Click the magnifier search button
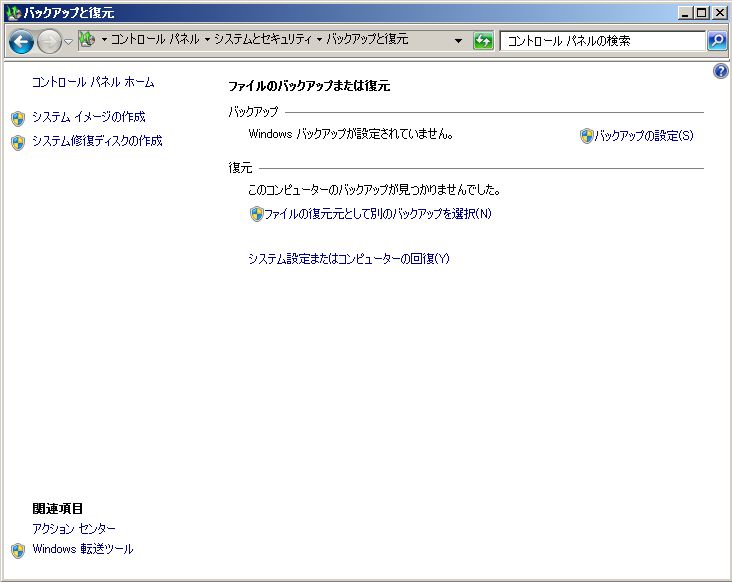This screenshot has width=732, height=582. coord(717,41)
